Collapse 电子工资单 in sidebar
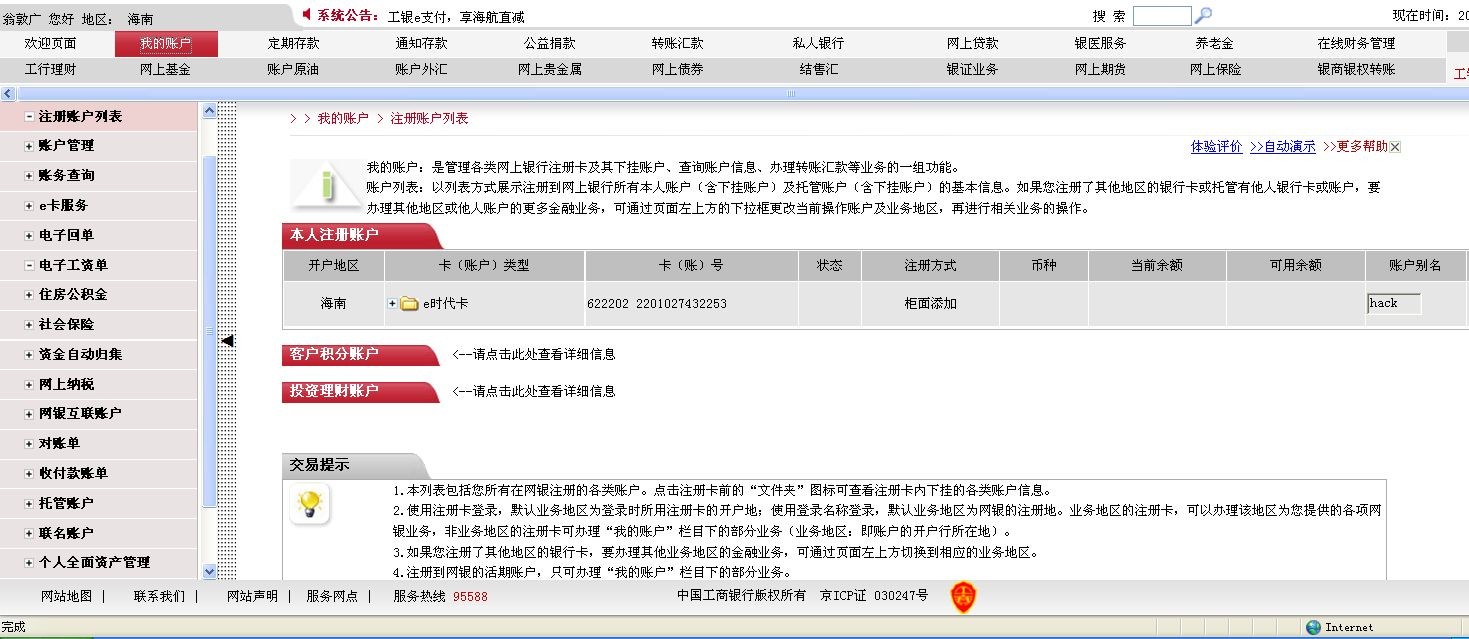Image resolution: width=1469 pixels, height=639 pixels. tap(29, 265)
